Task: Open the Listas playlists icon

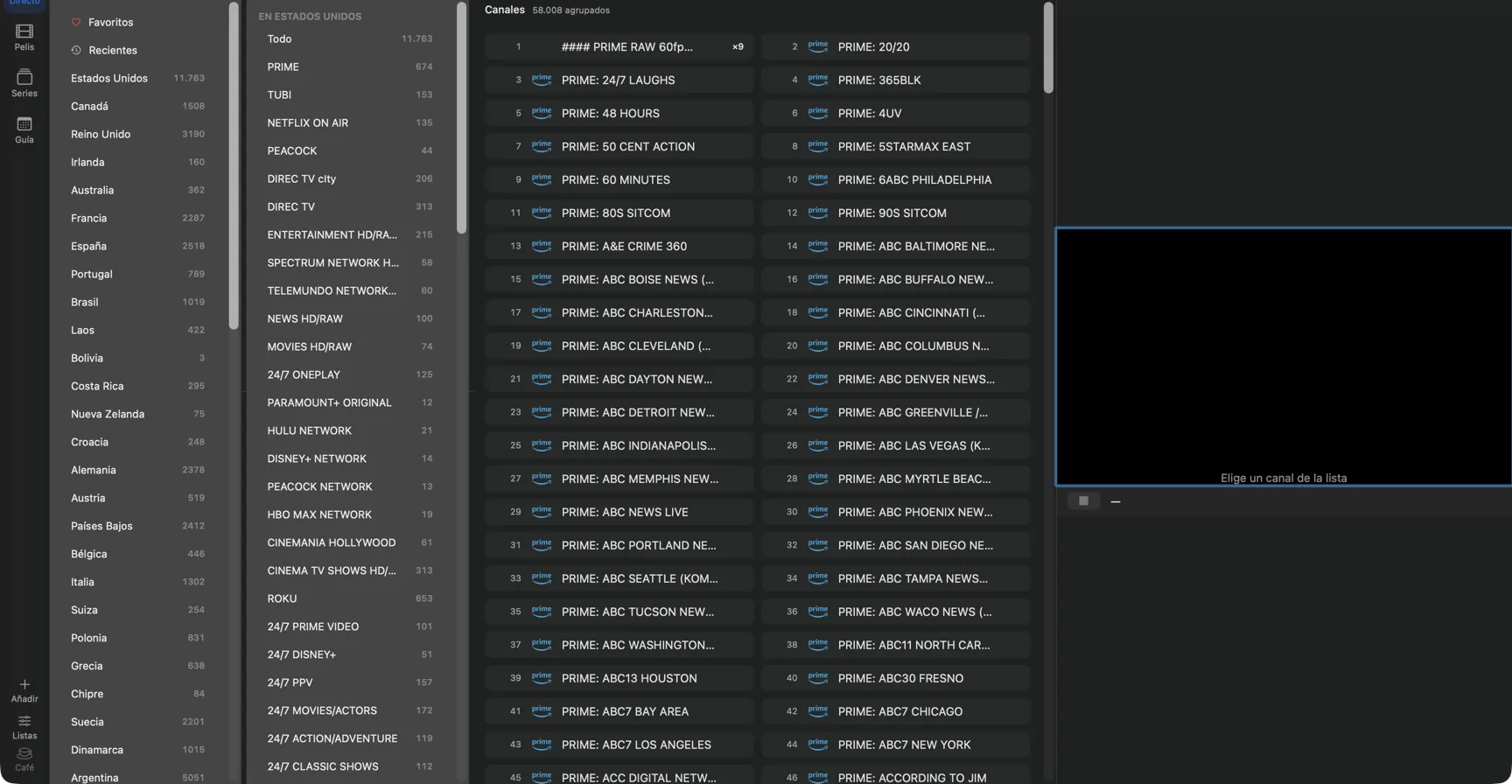Action: (24, 721)
